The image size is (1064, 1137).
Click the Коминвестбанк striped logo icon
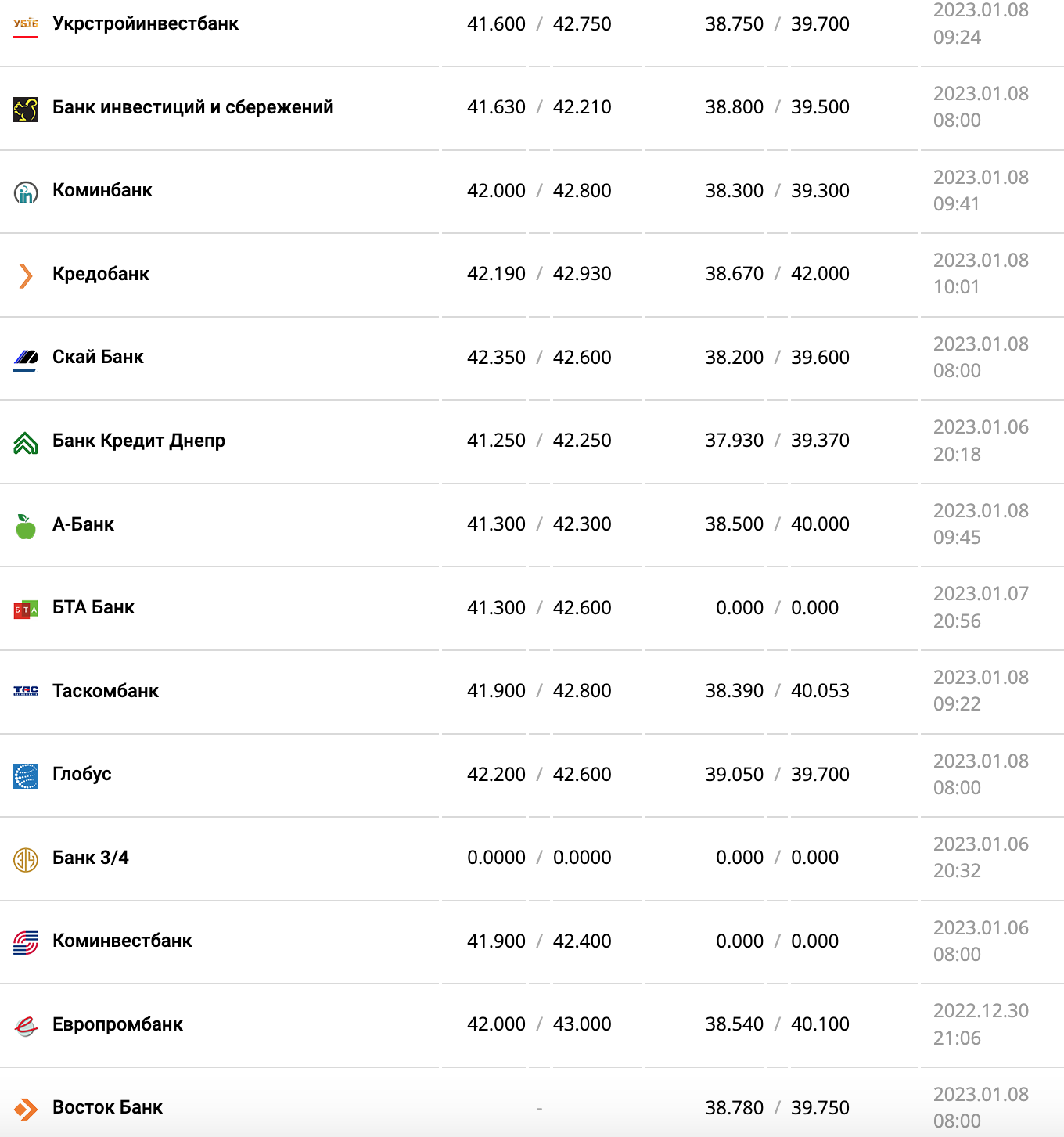[26, 942]
